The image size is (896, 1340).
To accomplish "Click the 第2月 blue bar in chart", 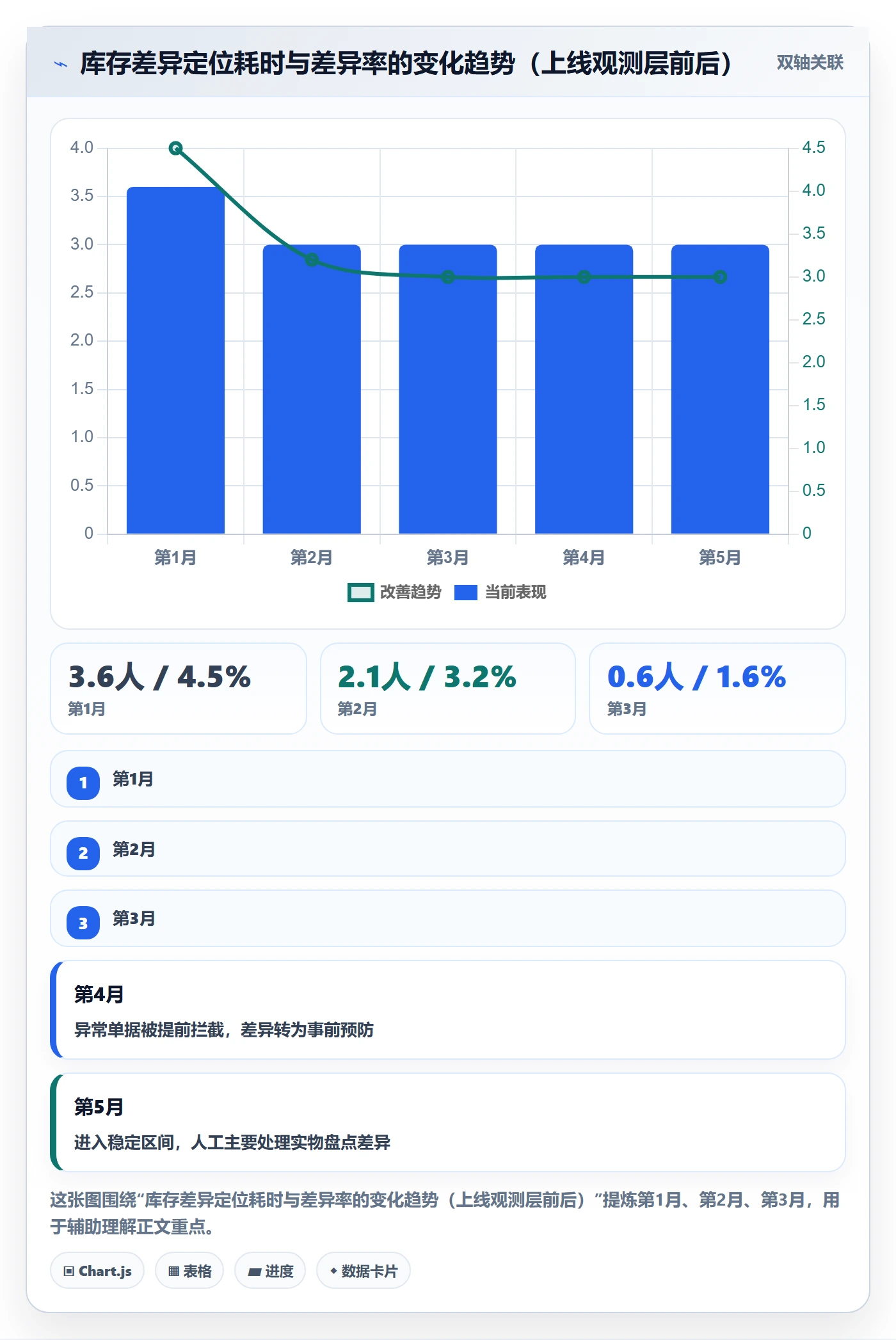I will pyautogui.click(x=312, y=389).
